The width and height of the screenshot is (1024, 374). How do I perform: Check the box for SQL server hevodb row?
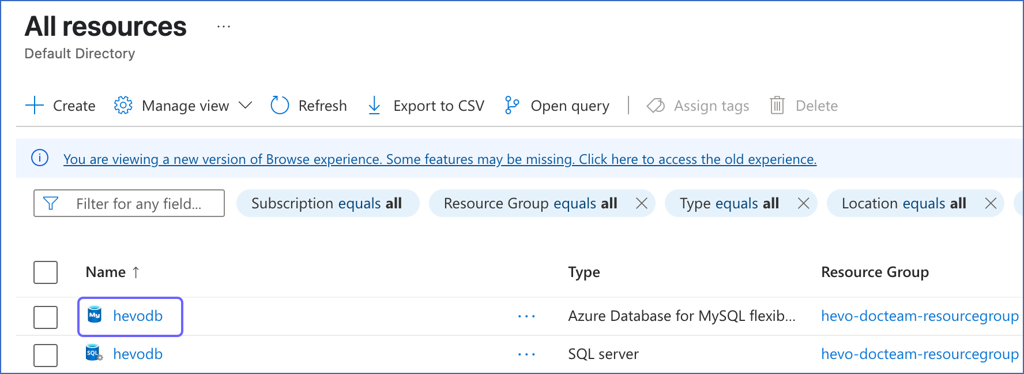pyautogui.click(x=46, y=355)
